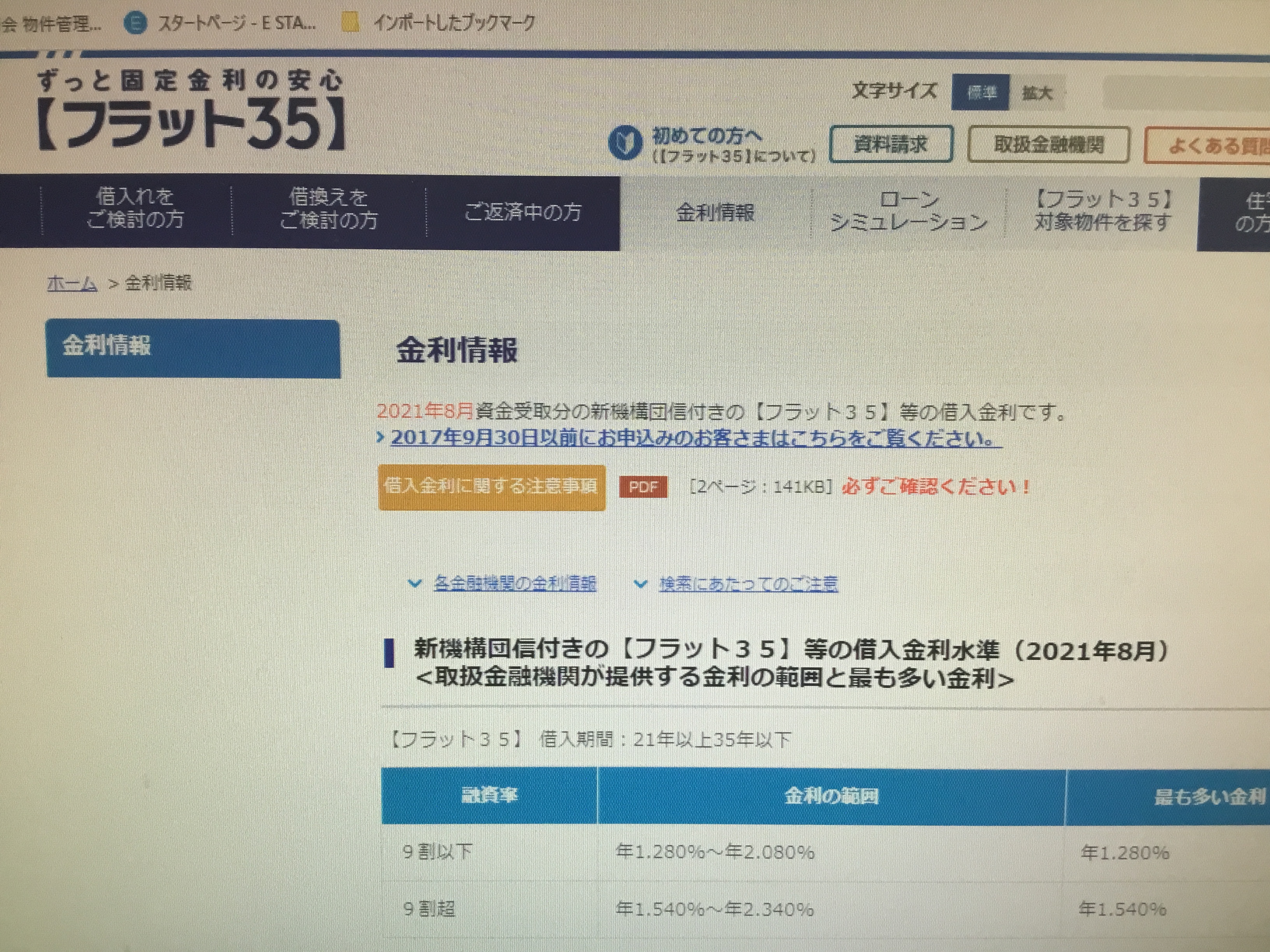1270x952 pixels.
Task: Click the 融資率 table header
Action: pyautogui.click(x=489, y=796)
